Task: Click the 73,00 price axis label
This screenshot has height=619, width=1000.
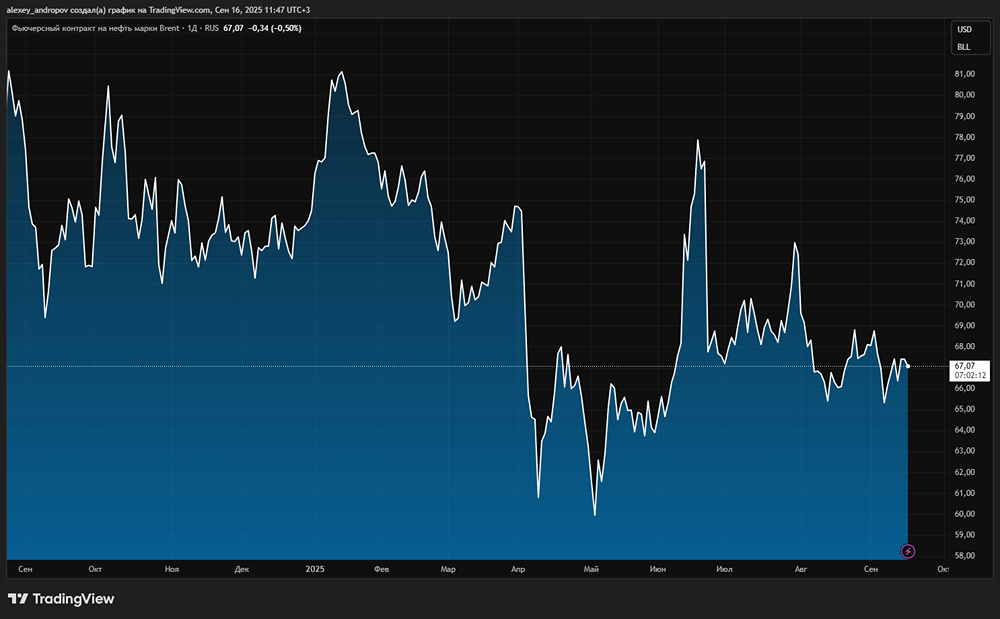Action: click(964, 242)
